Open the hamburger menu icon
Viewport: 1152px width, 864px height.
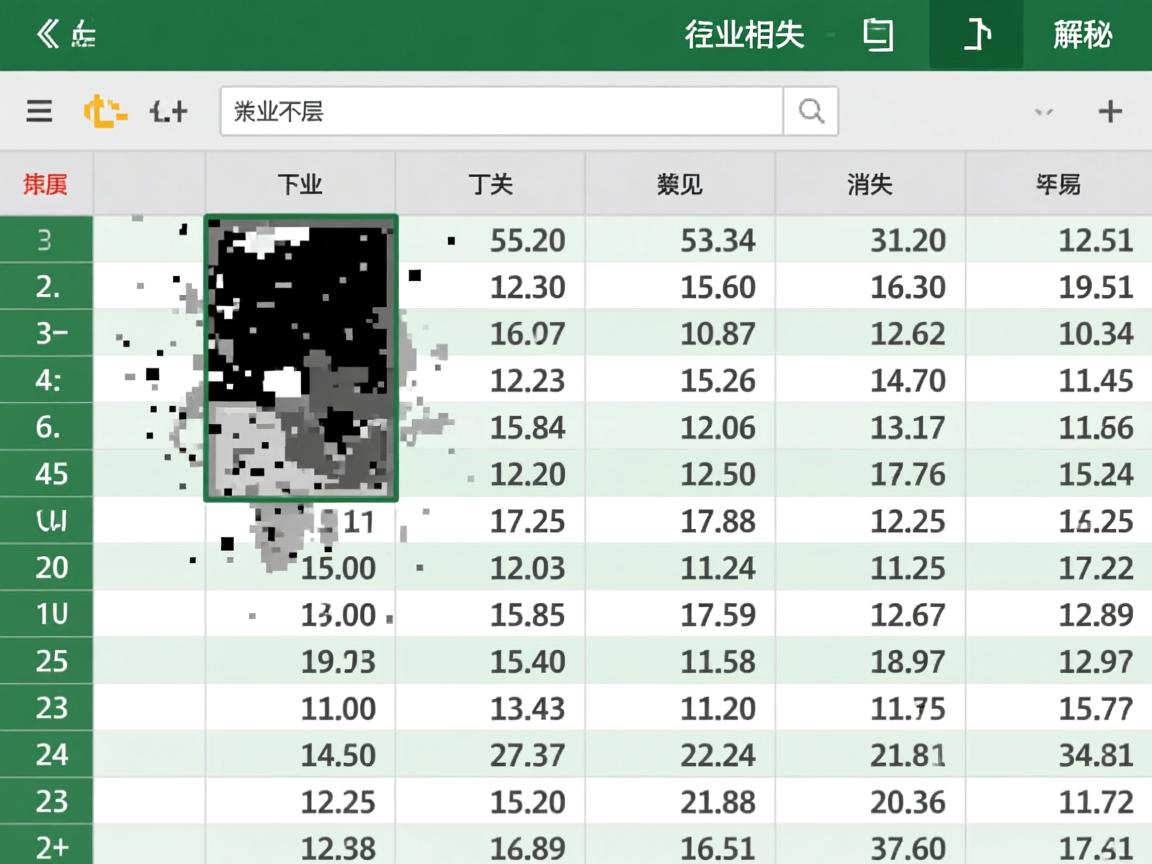39,111
